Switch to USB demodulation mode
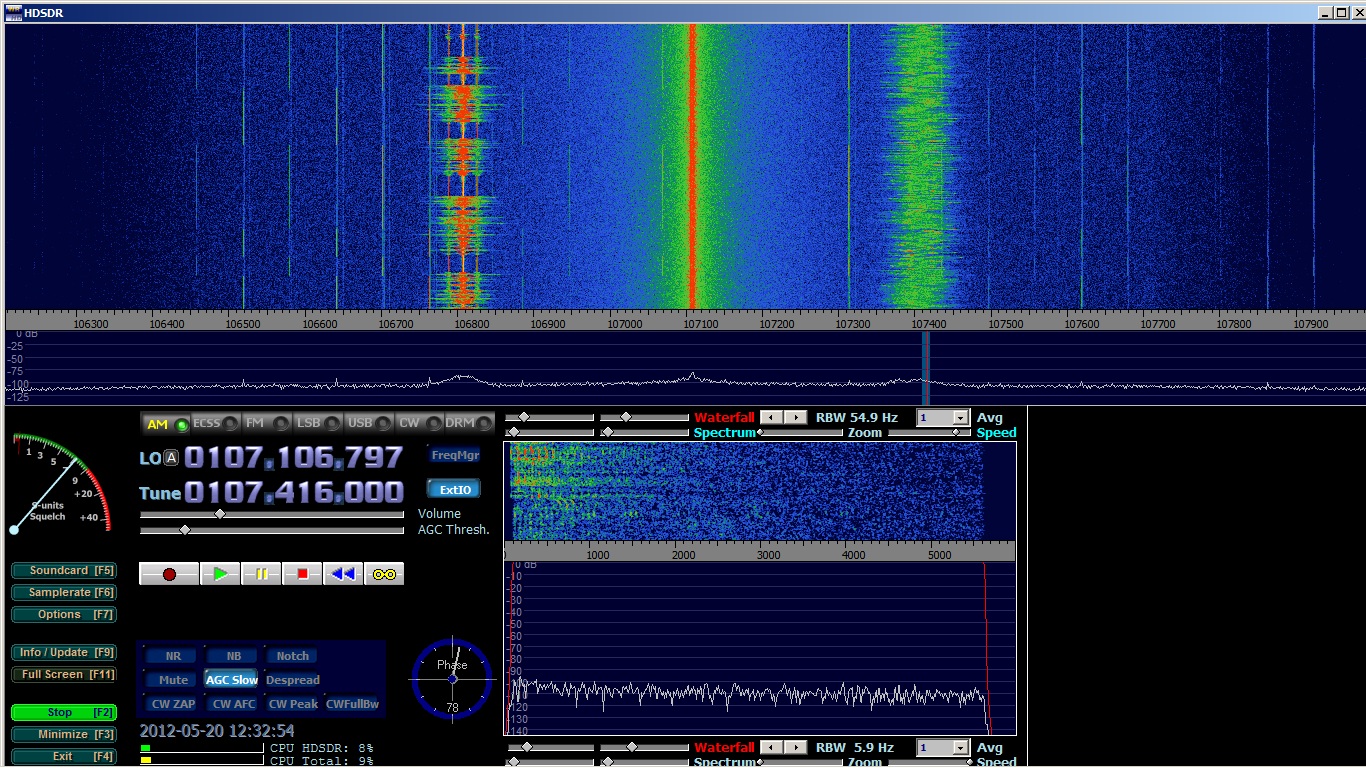The width and height of the screenshot is (1366, 768). (369, 424)
